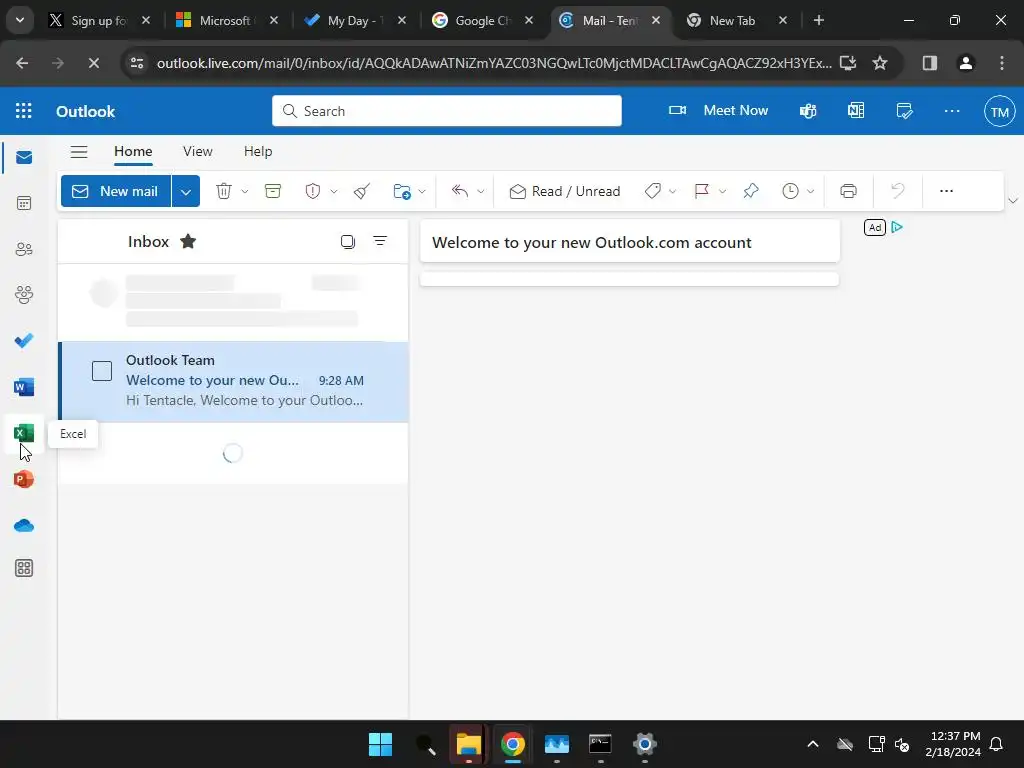
Task: Move message using Move to folder icon
Action: pos(402,191)
